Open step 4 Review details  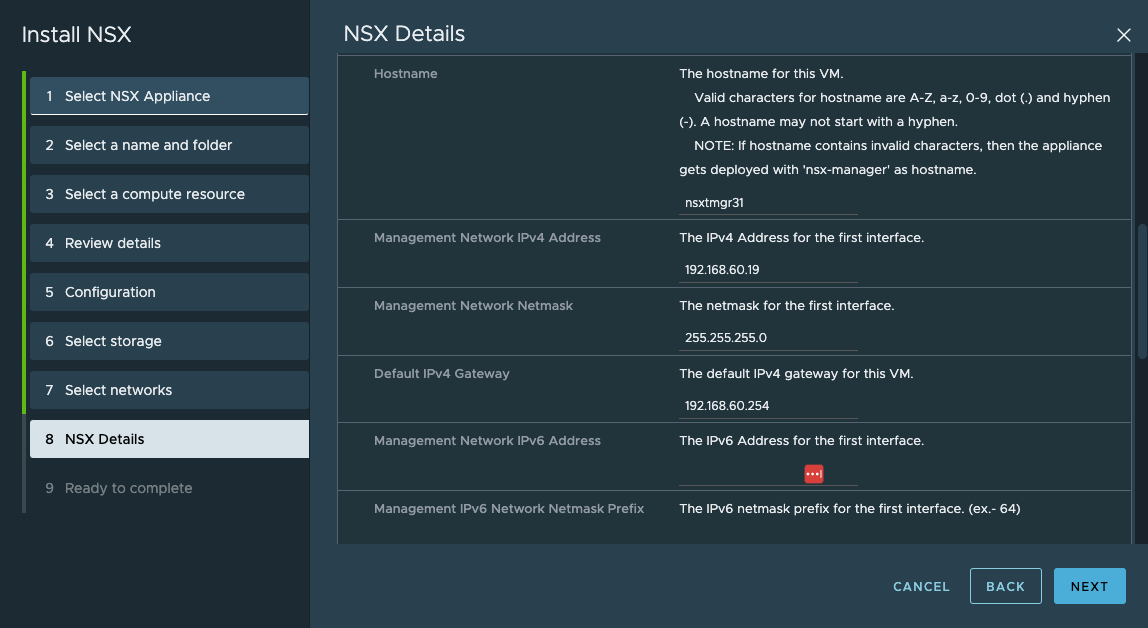tap(169, 243)
